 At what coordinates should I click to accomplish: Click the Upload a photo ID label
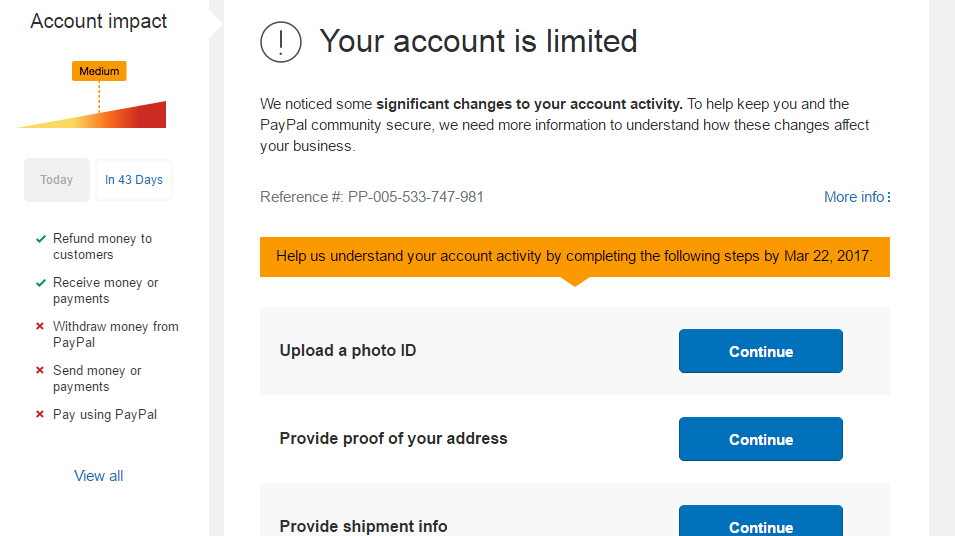348,351
